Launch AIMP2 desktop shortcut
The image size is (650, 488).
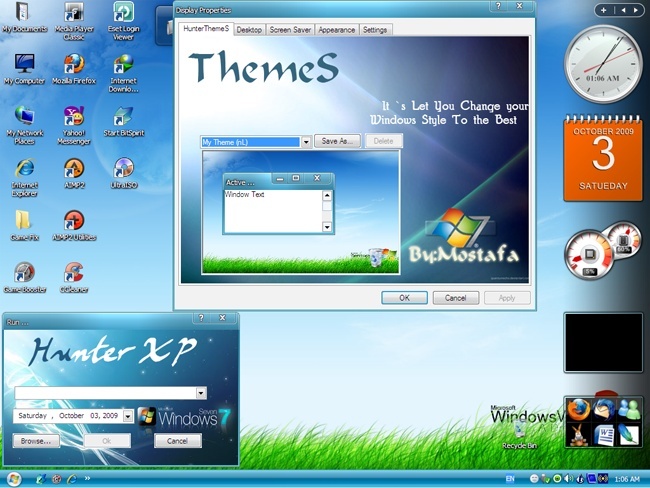[74, 173]
